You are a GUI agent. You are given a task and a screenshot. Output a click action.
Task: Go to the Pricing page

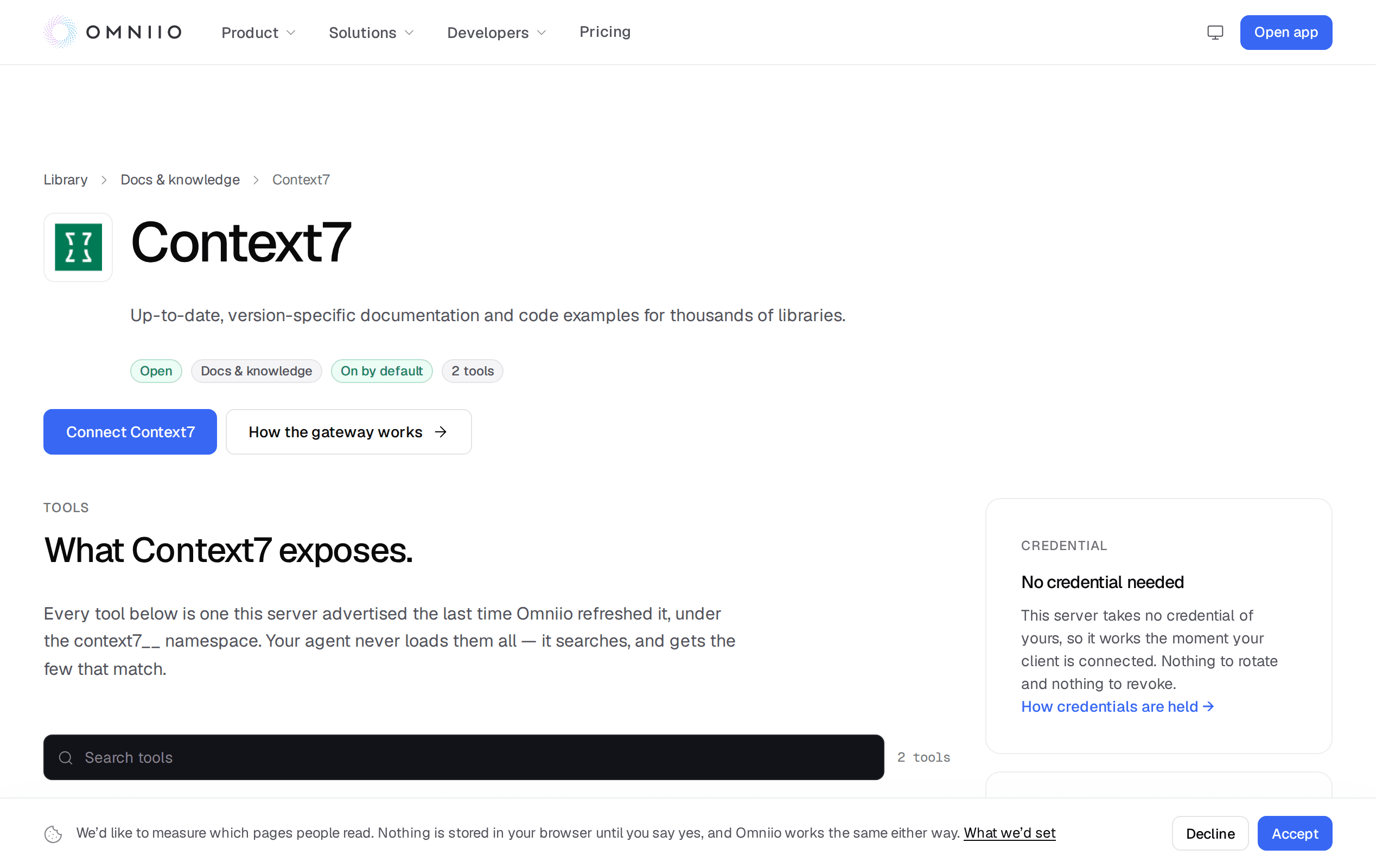click(x=605, y=32)
